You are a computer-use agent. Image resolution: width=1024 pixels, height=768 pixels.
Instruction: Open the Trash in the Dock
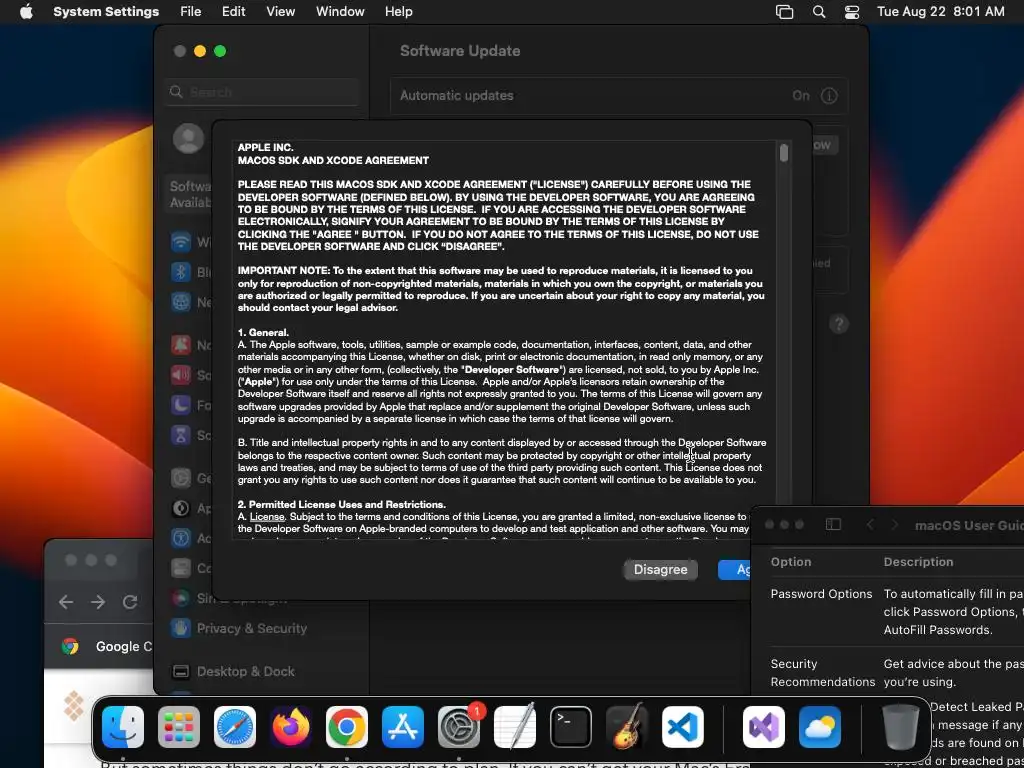[x=901, y=727]
